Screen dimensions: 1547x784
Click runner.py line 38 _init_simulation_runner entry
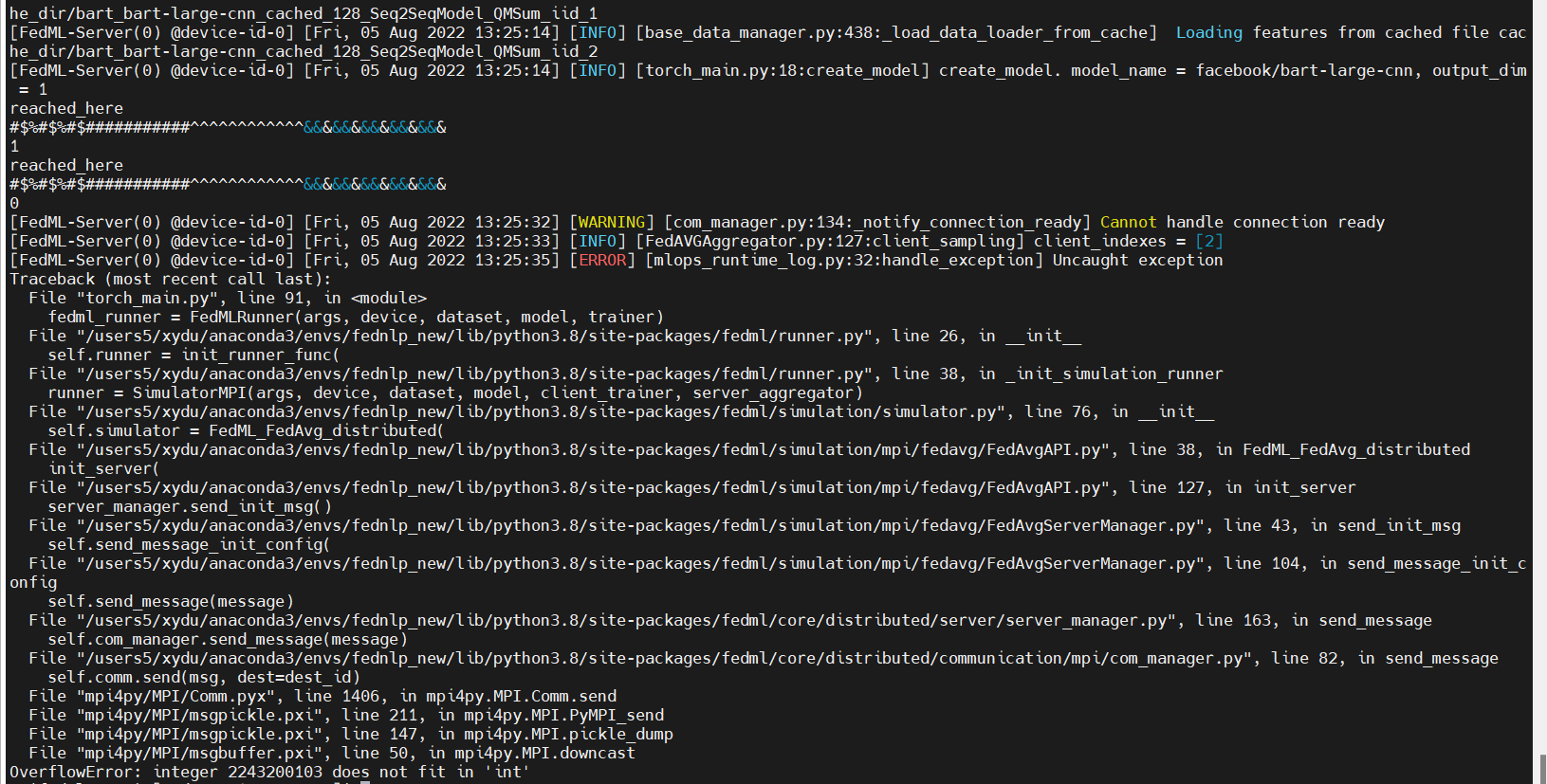pyautogui.click(x=626, y=374)
